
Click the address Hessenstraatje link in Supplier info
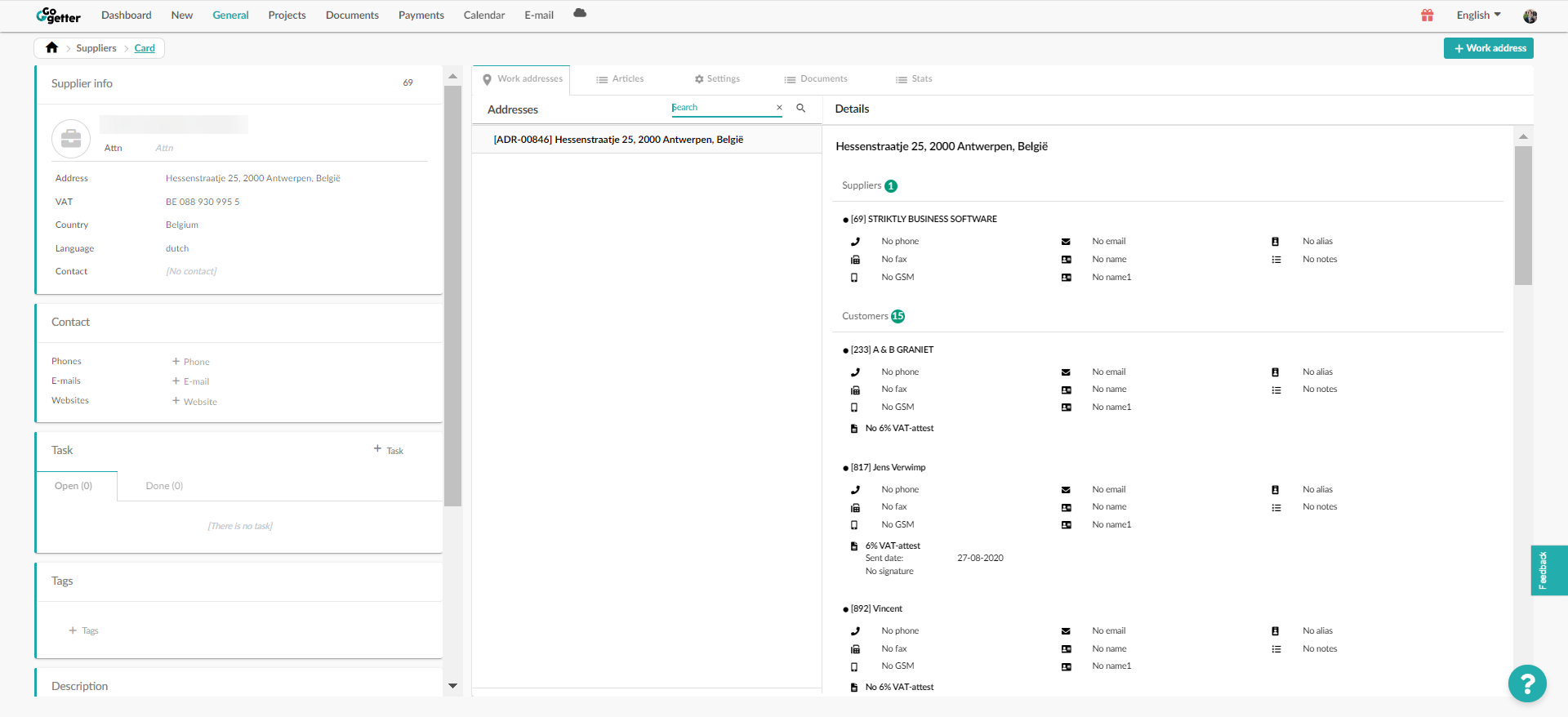point(253,178)
